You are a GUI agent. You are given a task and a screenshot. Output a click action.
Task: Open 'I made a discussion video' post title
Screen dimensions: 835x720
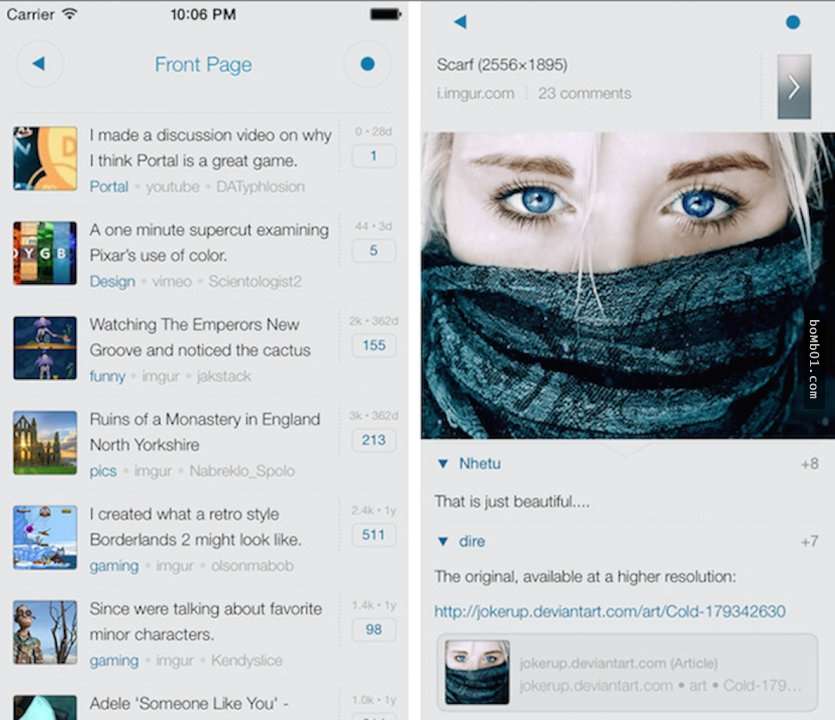coord(210,148)
